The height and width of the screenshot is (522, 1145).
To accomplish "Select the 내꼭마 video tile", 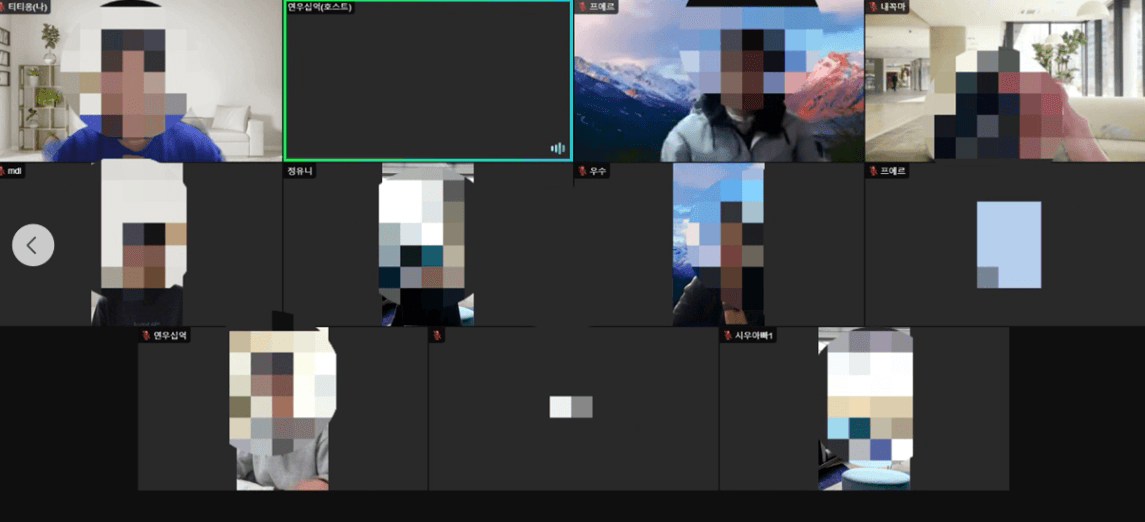I will 1005,80.
